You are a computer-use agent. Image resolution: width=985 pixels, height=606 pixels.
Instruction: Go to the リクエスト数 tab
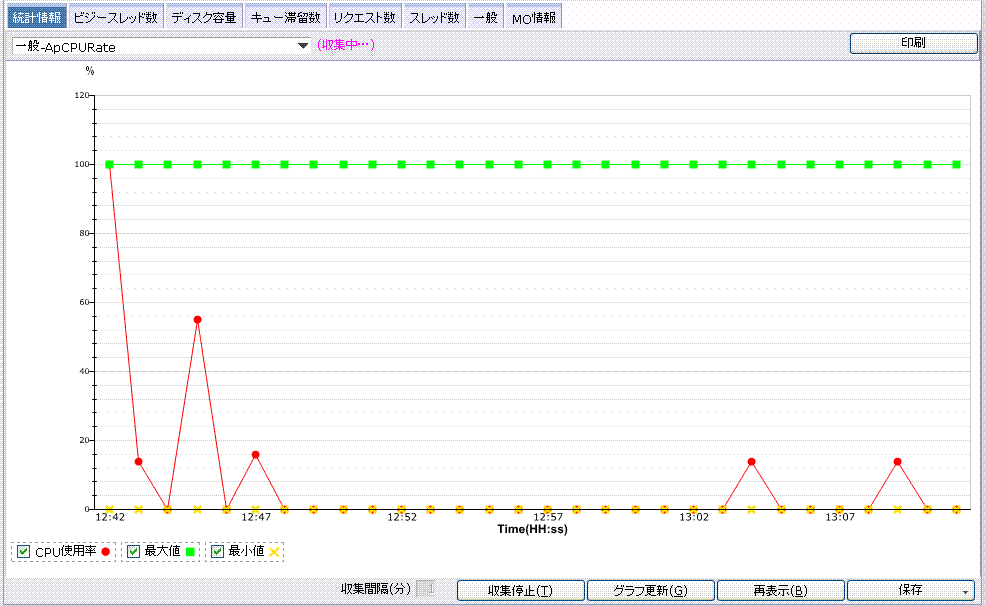(365, 17)
